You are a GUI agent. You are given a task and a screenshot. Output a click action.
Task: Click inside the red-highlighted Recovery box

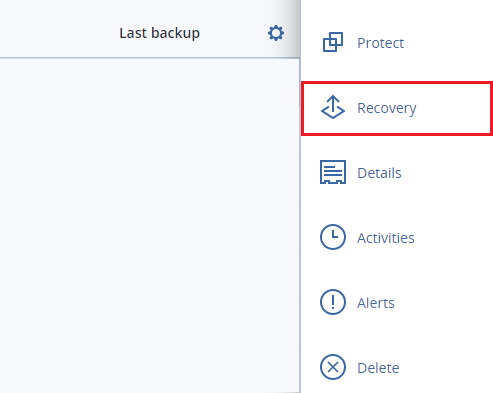[x=397, y=108]
